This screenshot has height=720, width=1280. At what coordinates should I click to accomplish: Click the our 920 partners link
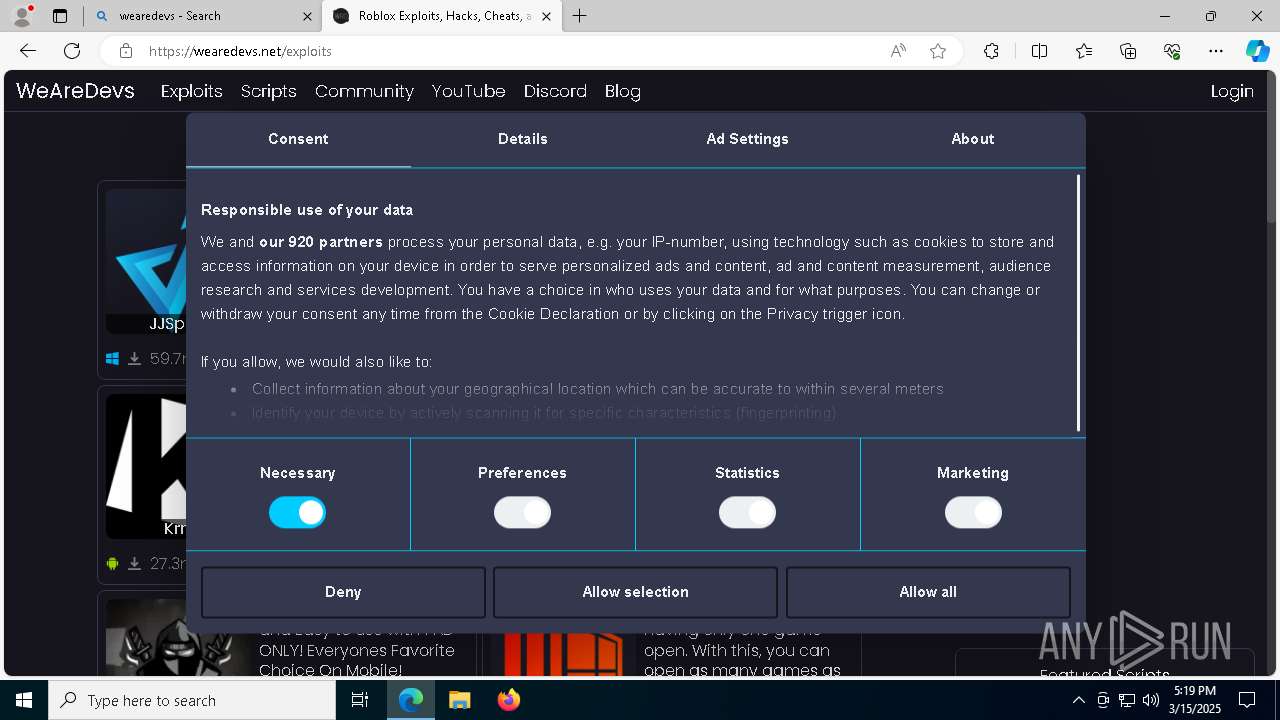pyautogui.click(x=321, y=242)
